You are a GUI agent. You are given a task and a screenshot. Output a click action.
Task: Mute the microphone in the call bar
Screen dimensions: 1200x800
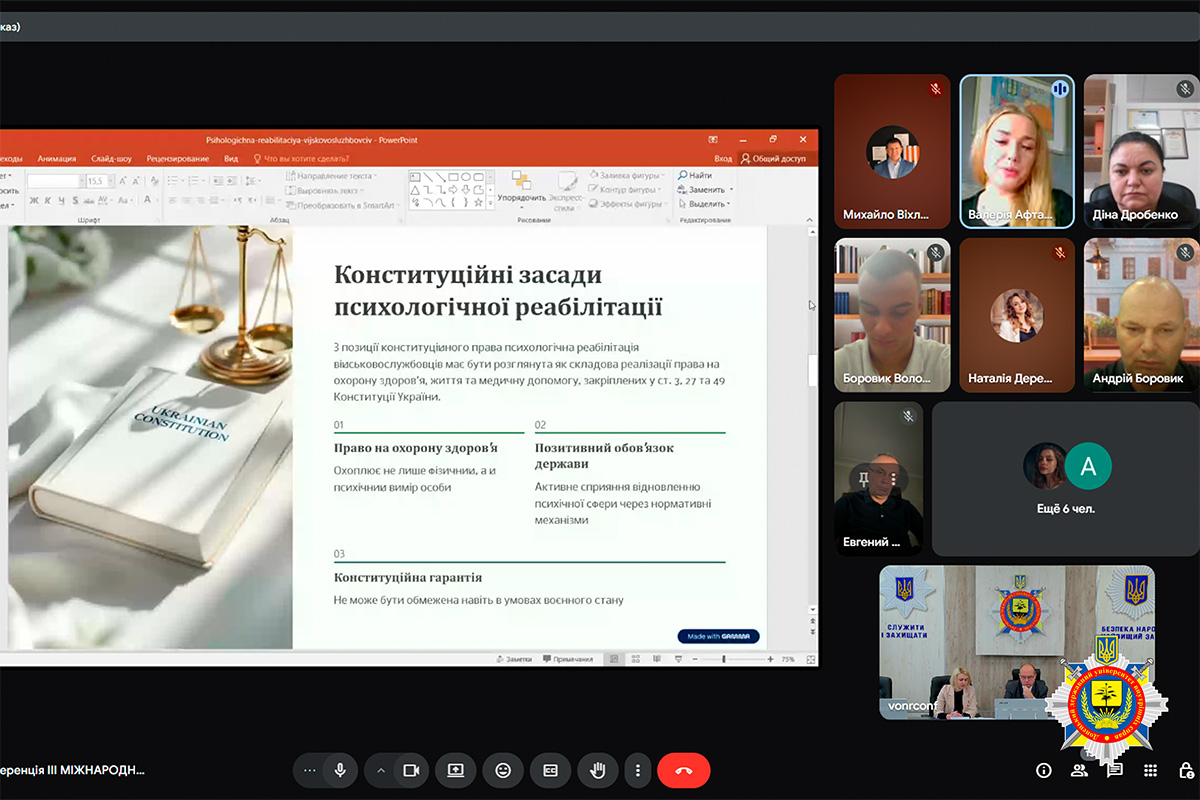pyautogui.click(x=340, y=770)
